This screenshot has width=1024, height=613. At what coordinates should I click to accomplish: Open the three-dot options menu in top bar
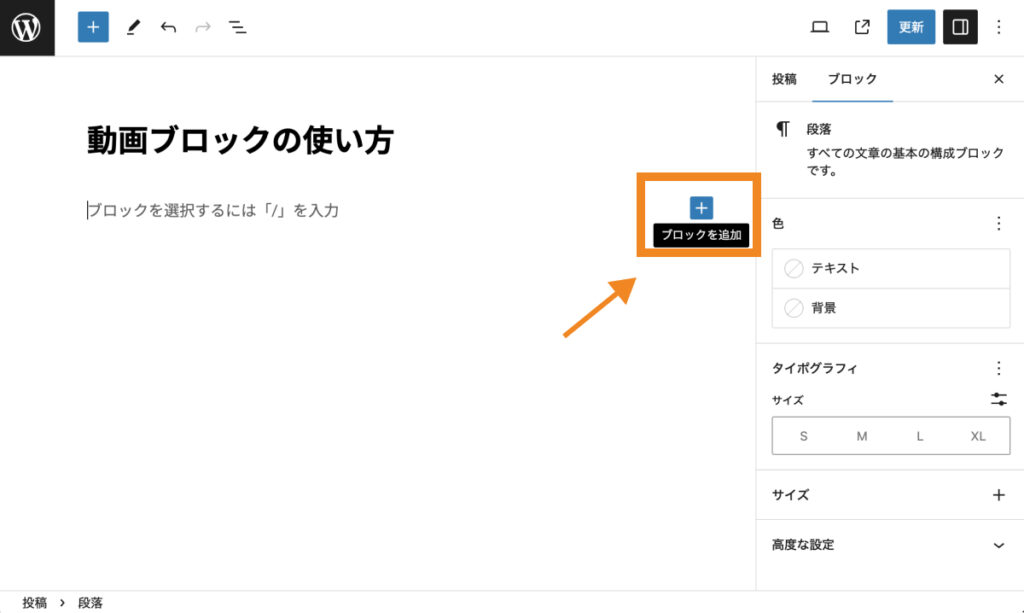coord(998,27)
